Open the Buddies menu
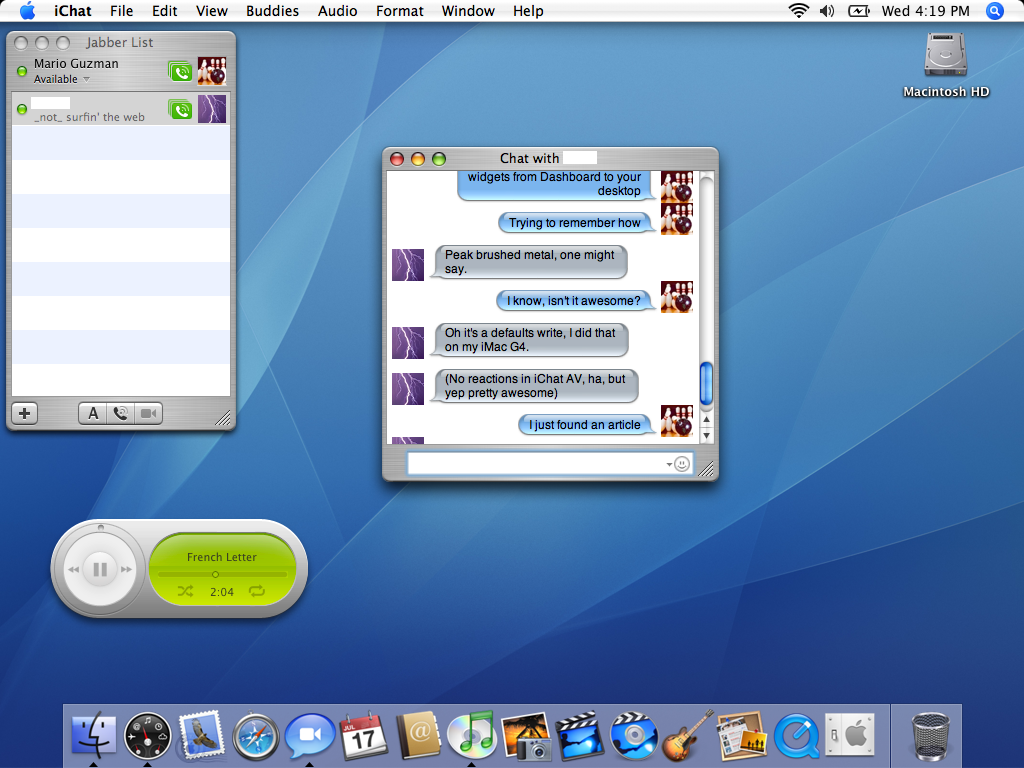Viewport: 1024px width, 768px height. pos(272,11)
